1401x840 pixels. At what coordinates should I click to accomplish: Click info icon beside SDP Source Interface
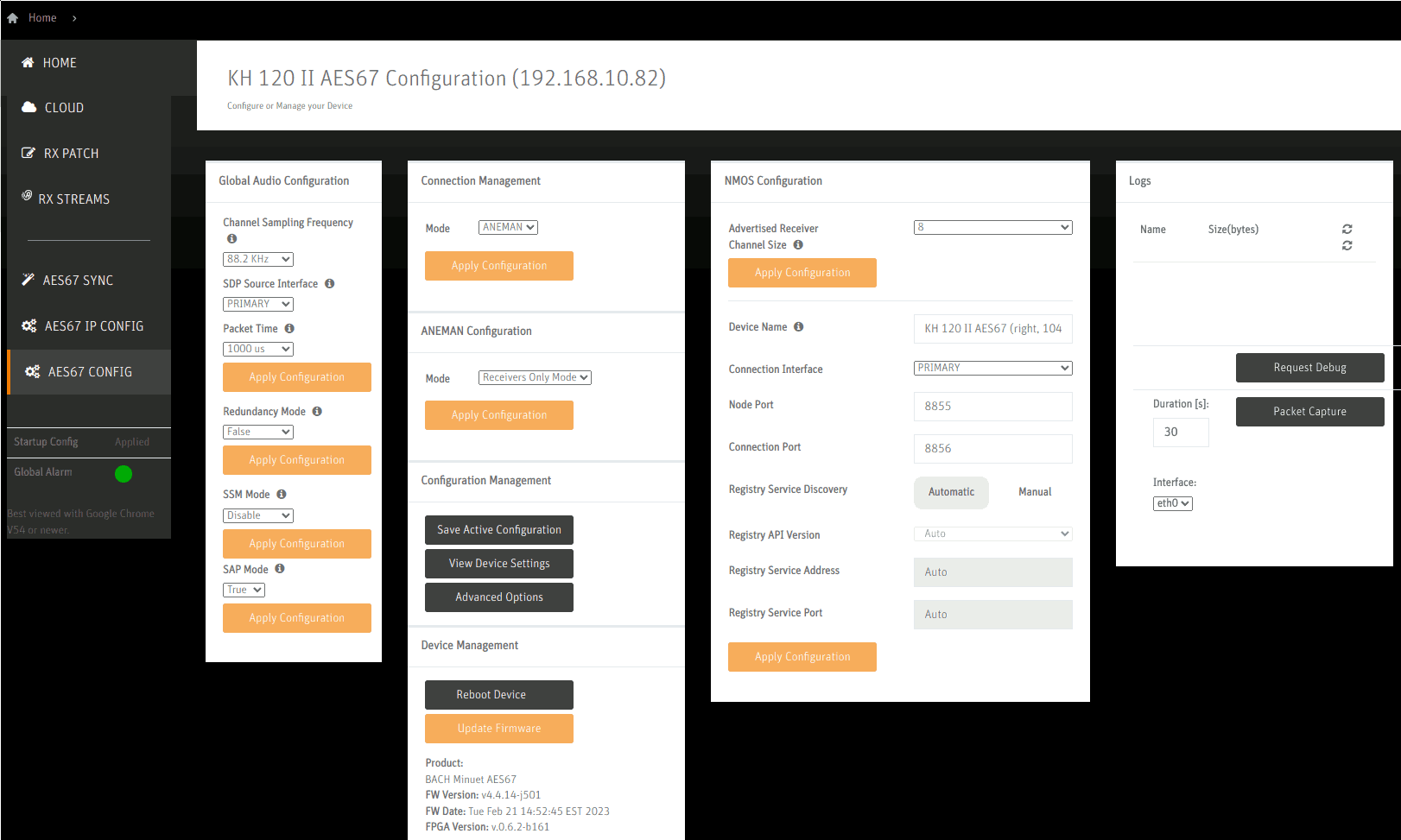click(x=329, y=283)
